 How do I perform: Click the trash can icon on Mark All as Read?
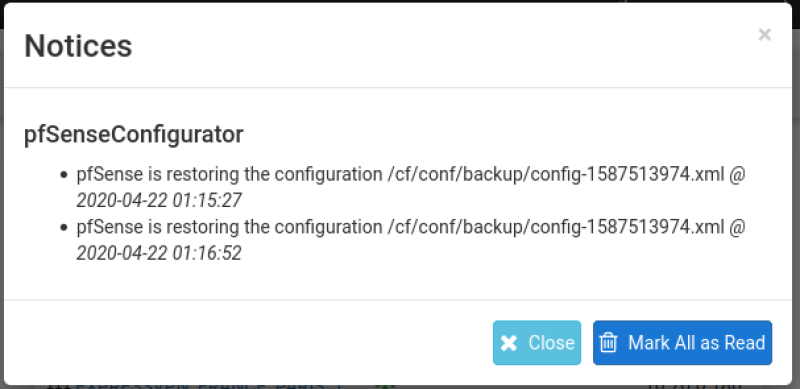tap(608, 343)
